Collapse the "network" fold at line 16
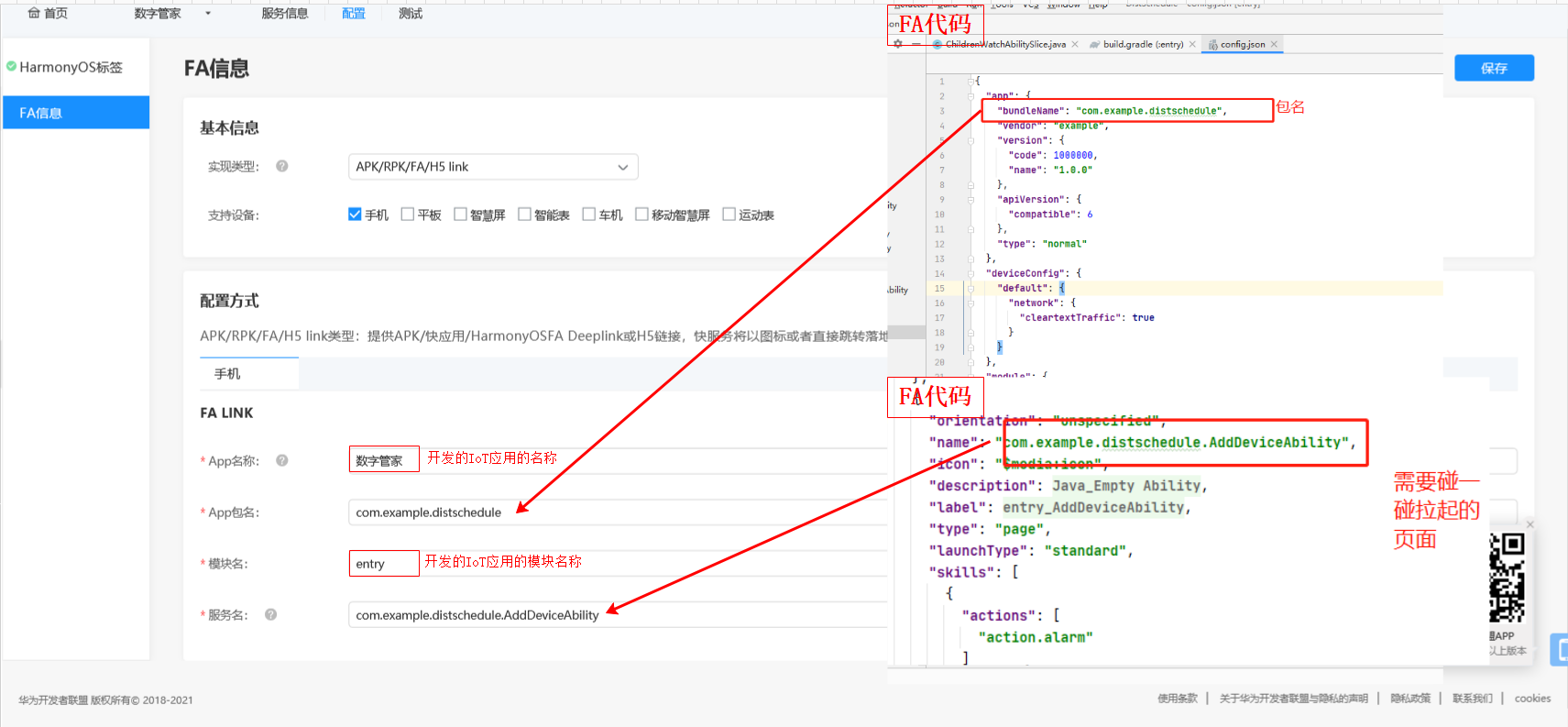 coord(970,303)
